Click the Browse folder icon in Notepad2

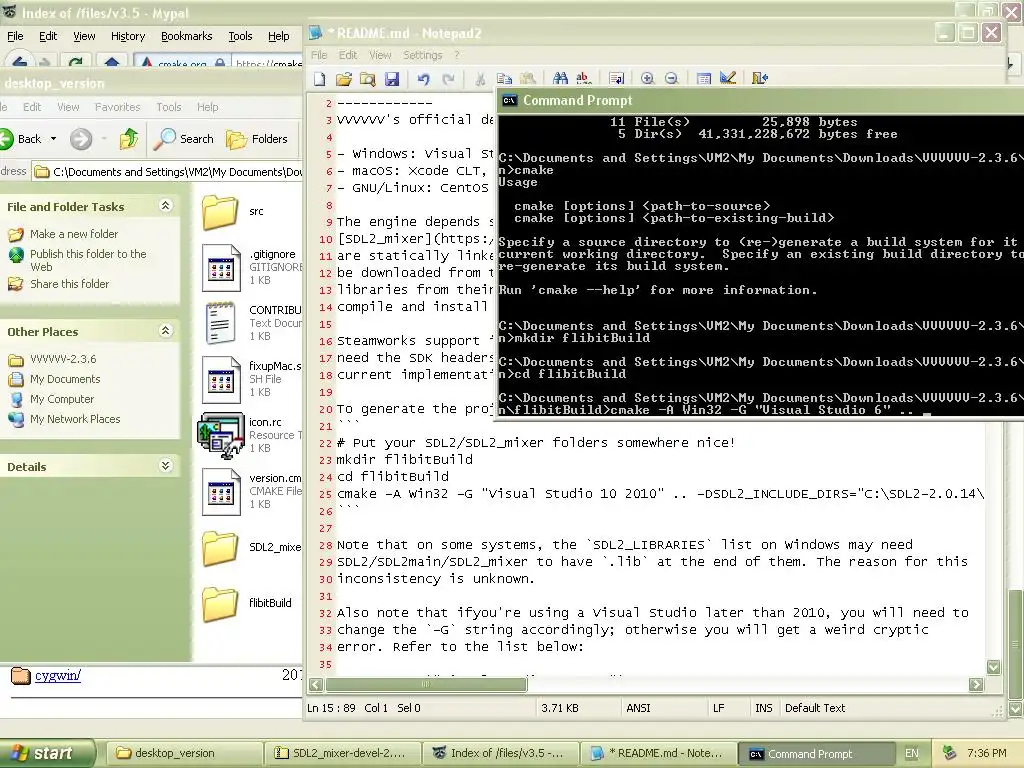pyautogui.click(x=368, y=79)
